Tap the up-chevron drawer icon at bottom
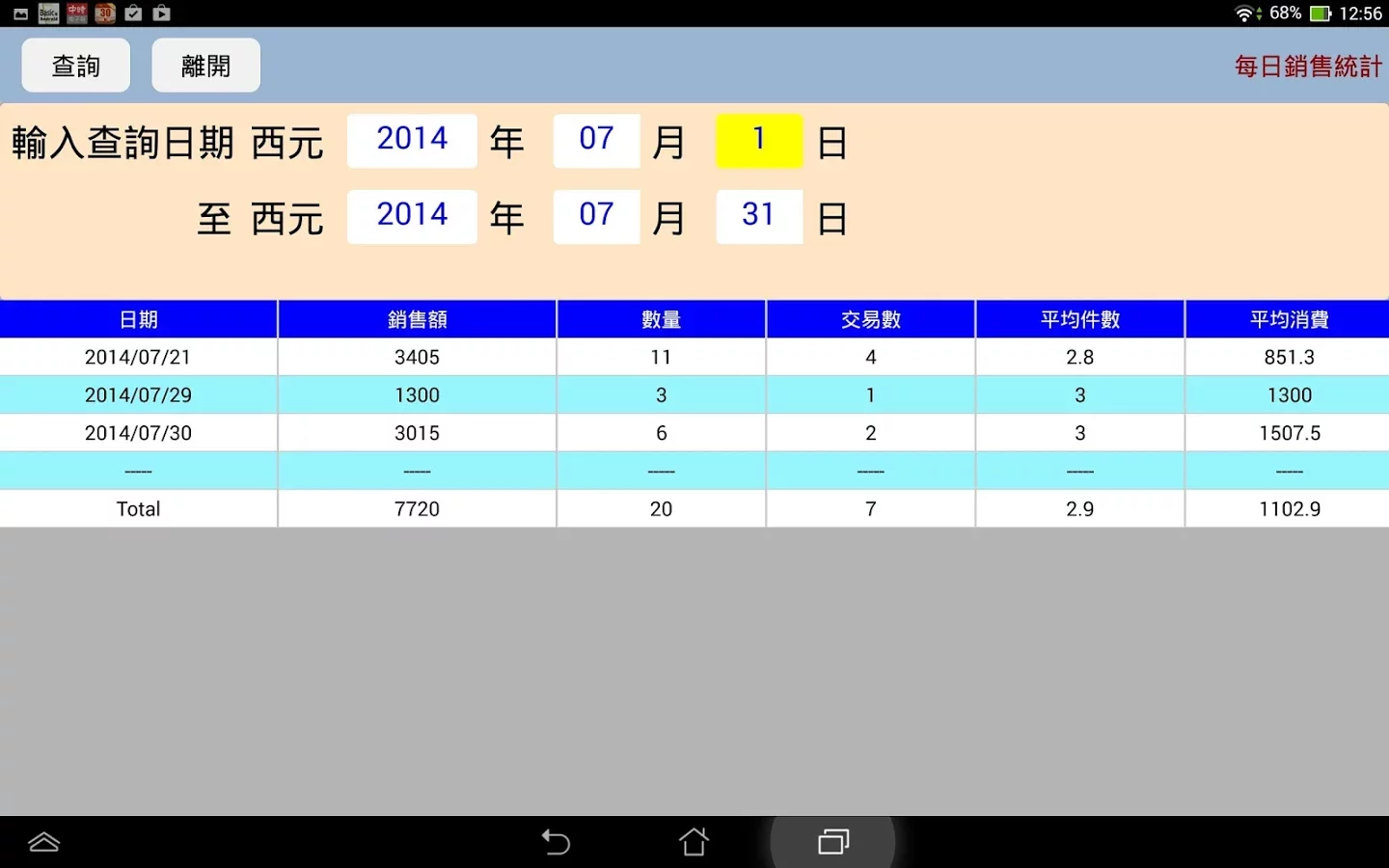 coord(44,842)
